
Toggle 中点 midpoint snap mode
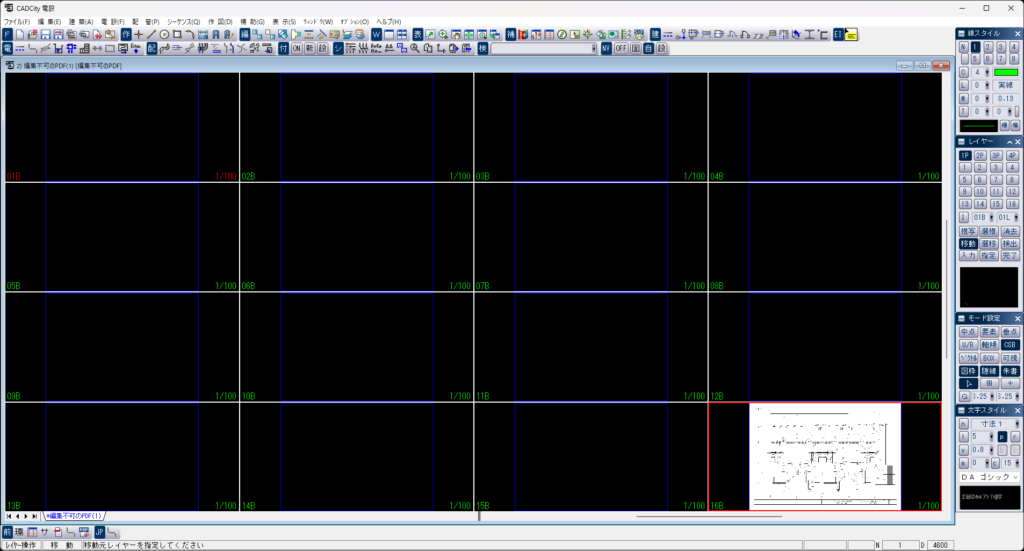968,332
